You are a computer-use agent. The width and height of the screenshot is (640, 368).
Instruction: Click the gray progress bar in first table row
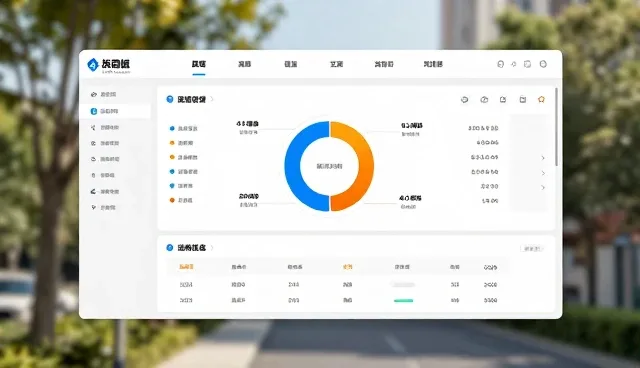click(x=404, y=285)
